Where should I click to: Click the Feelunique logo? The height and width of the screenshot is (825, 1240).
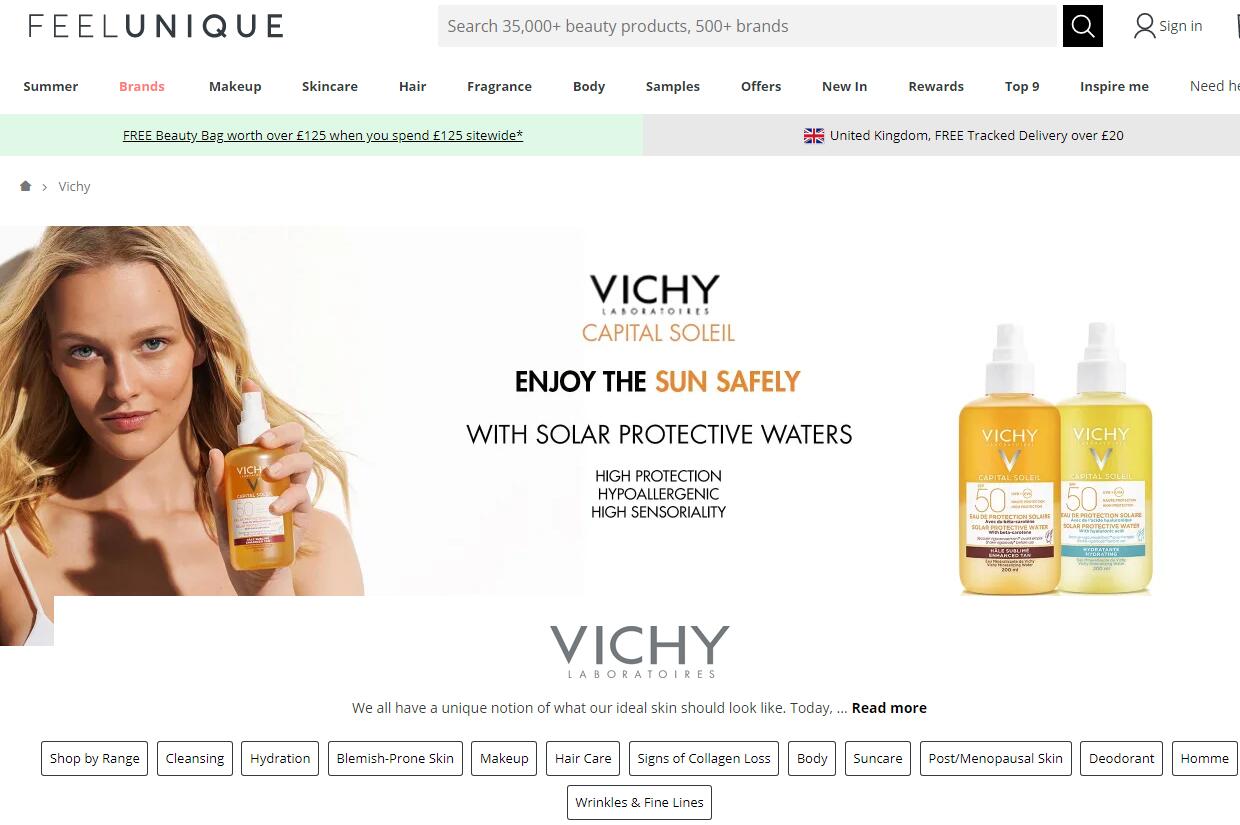(156, 26)
